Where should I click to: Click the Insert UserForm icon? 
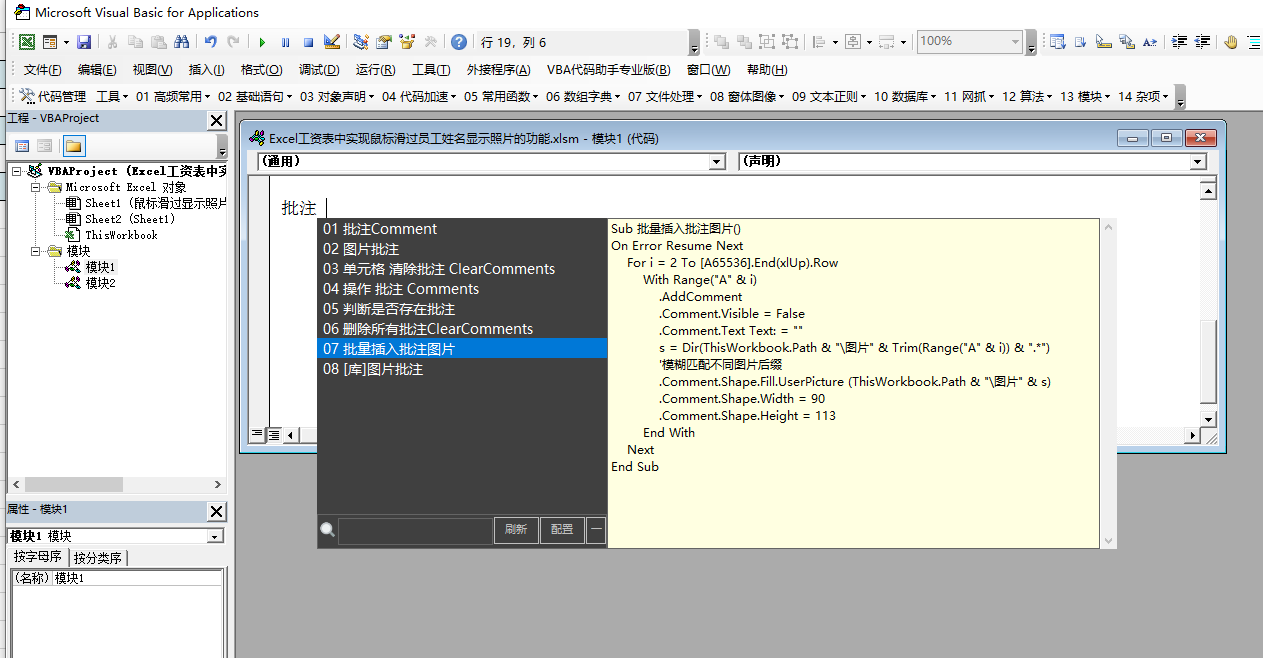coord(50,42)
